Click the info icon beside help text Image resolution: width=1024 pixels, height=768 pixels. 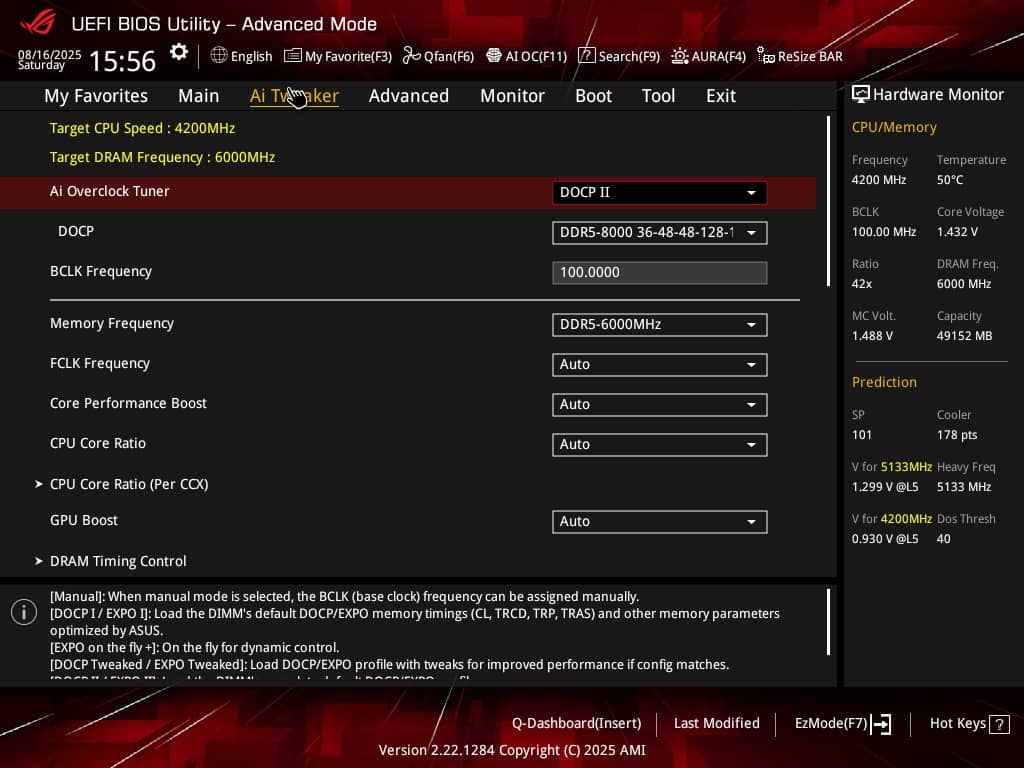(24, 612)
